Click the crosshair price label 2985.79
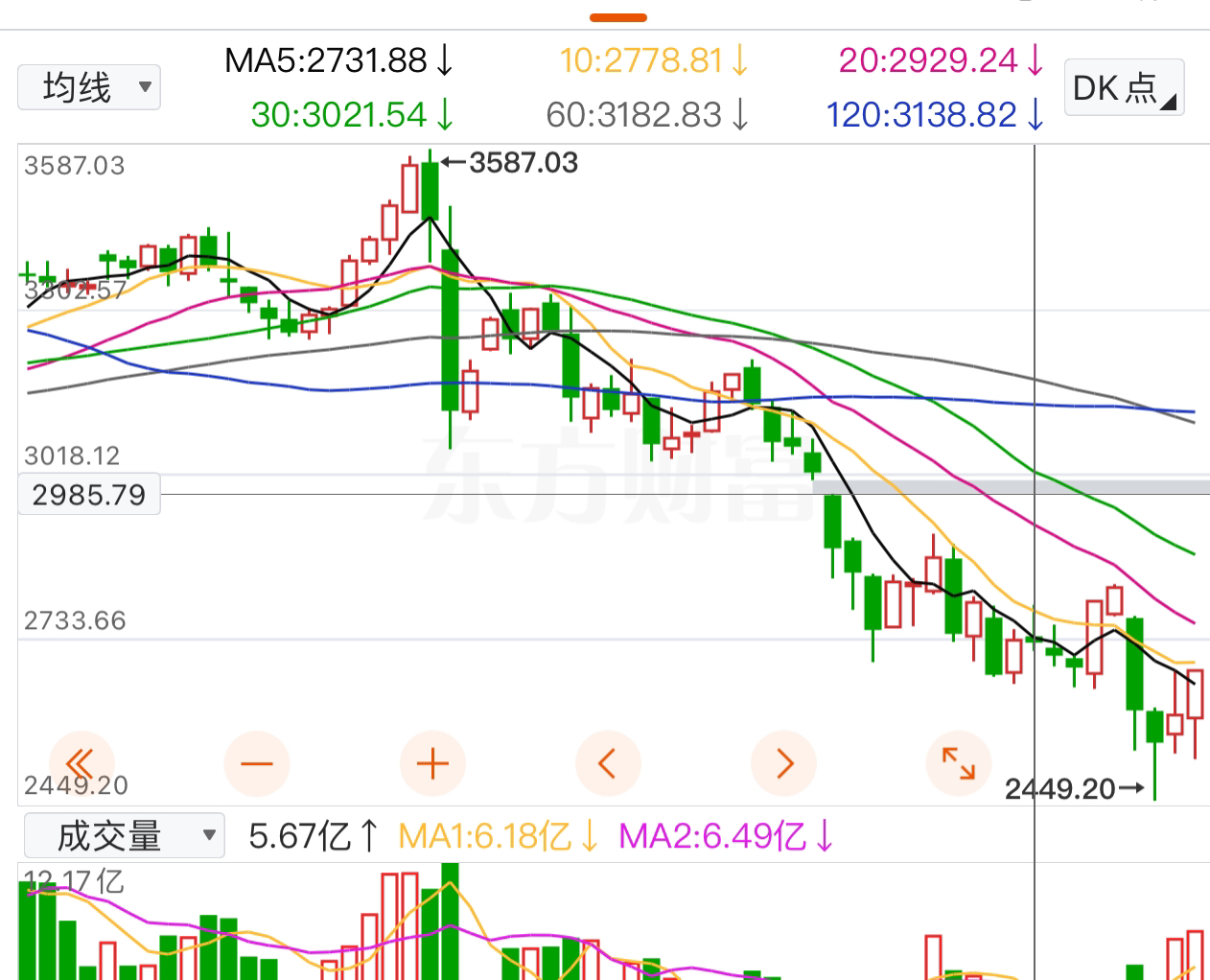This screenshot has height=980, width=1210. pos(89,495)
